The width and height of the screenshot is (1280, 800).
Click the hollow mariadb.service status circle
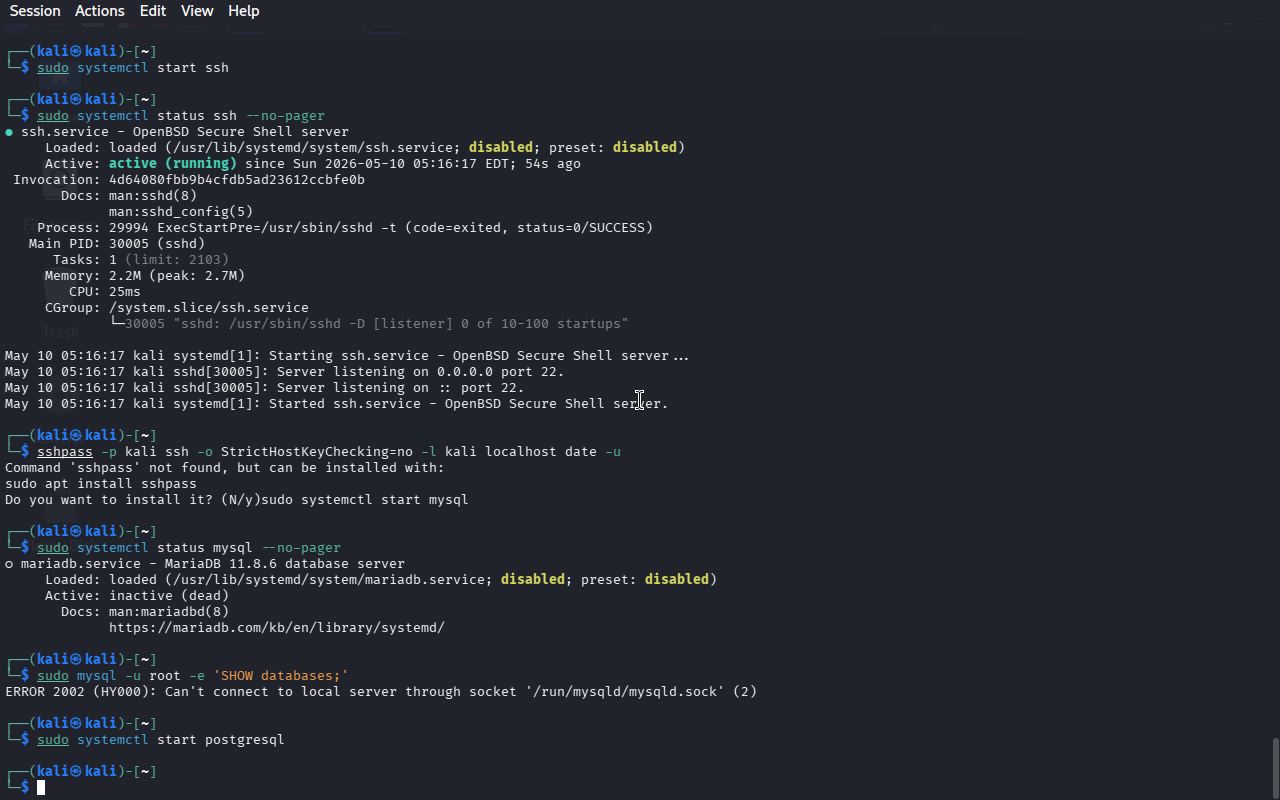pyautogui.click(x=9, y=564)
